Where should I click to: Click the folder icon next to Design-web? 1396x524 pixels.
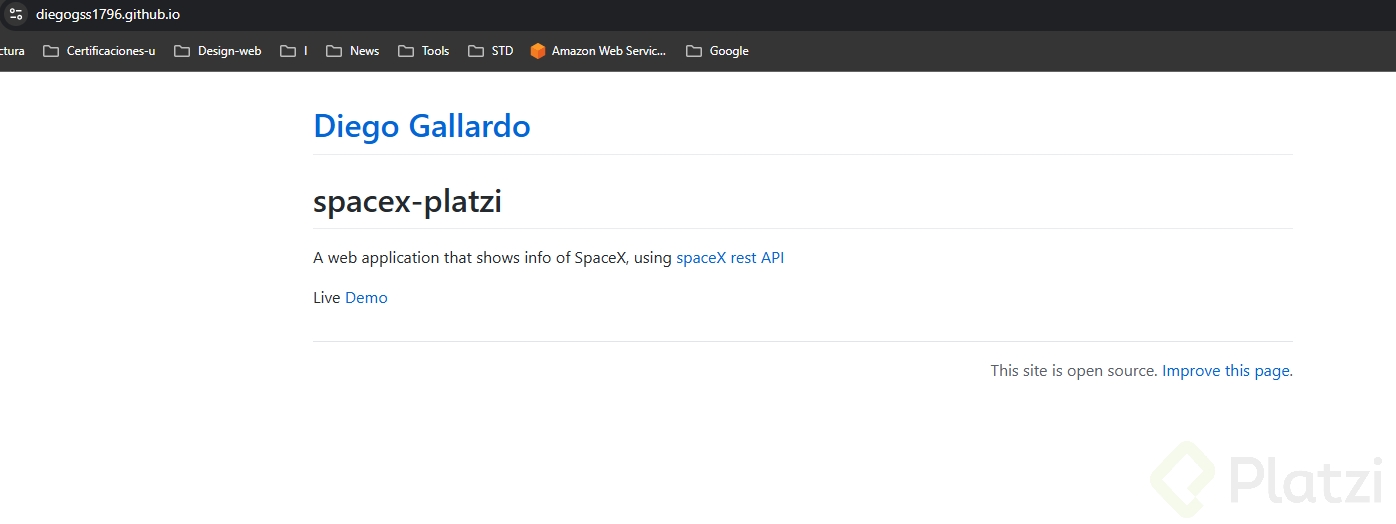(x=182, y=51)
